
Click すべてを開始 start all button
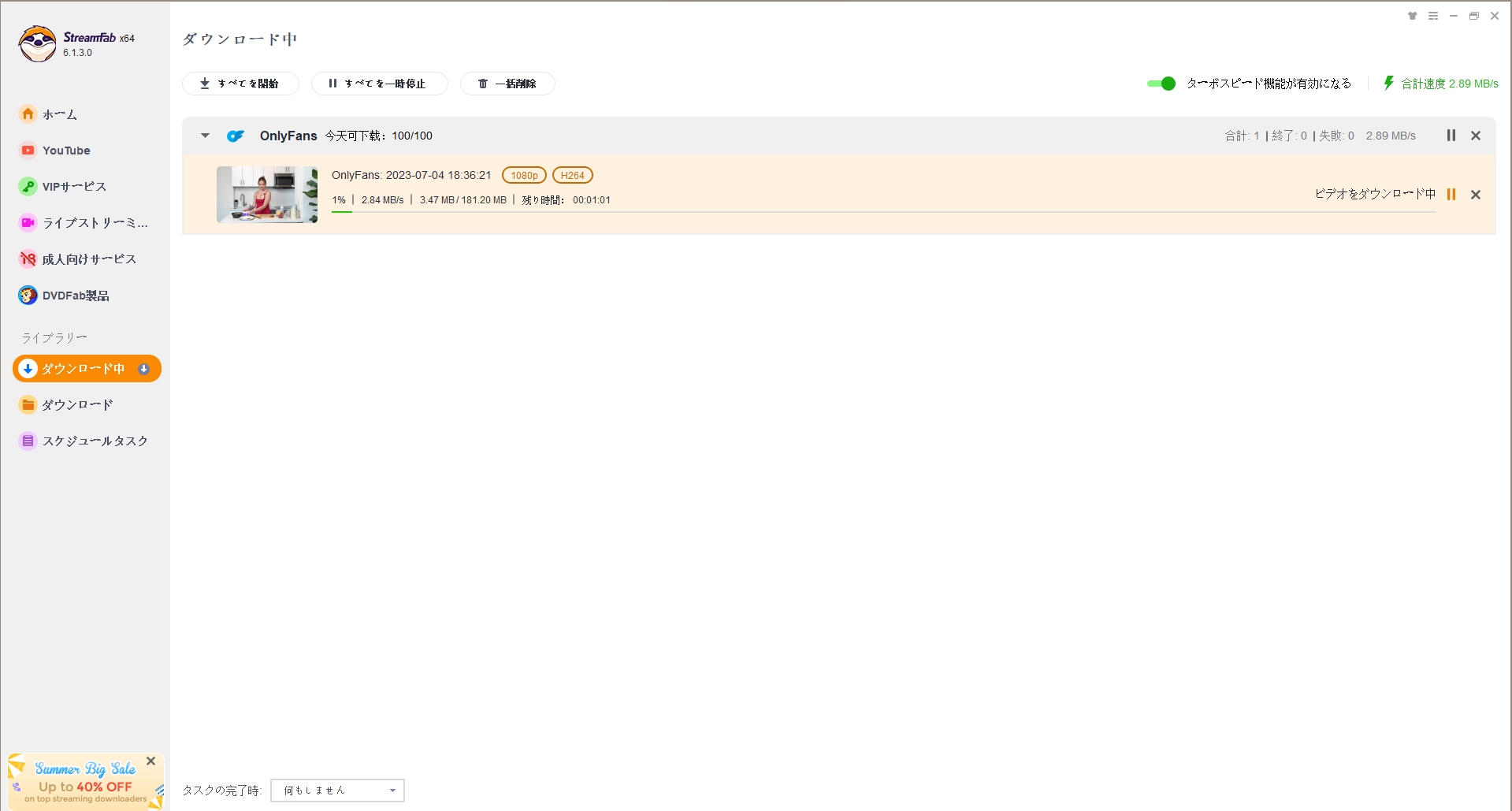click(240, 84)
